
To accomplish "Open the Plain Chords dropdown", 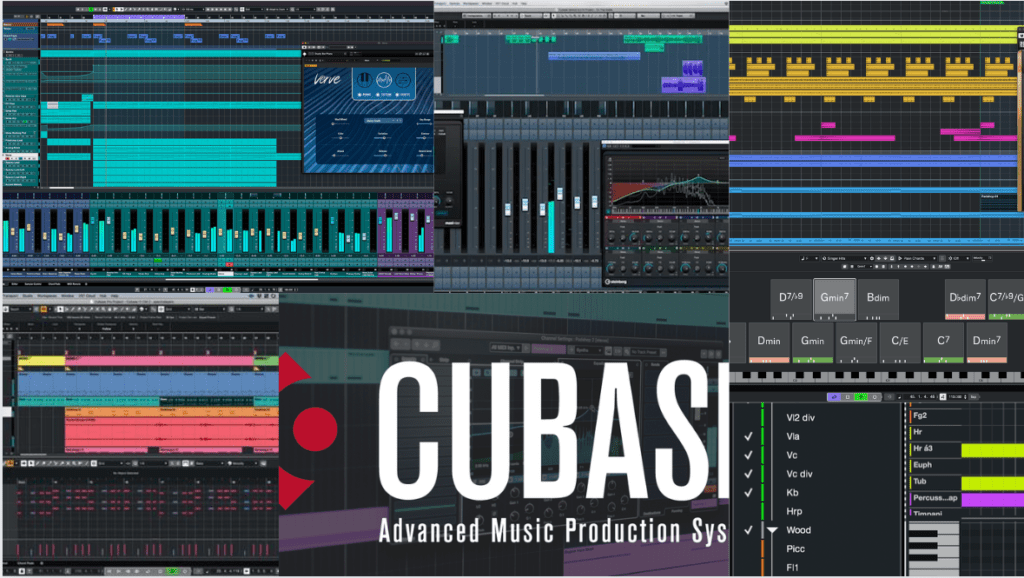I will tap(918, 259).
